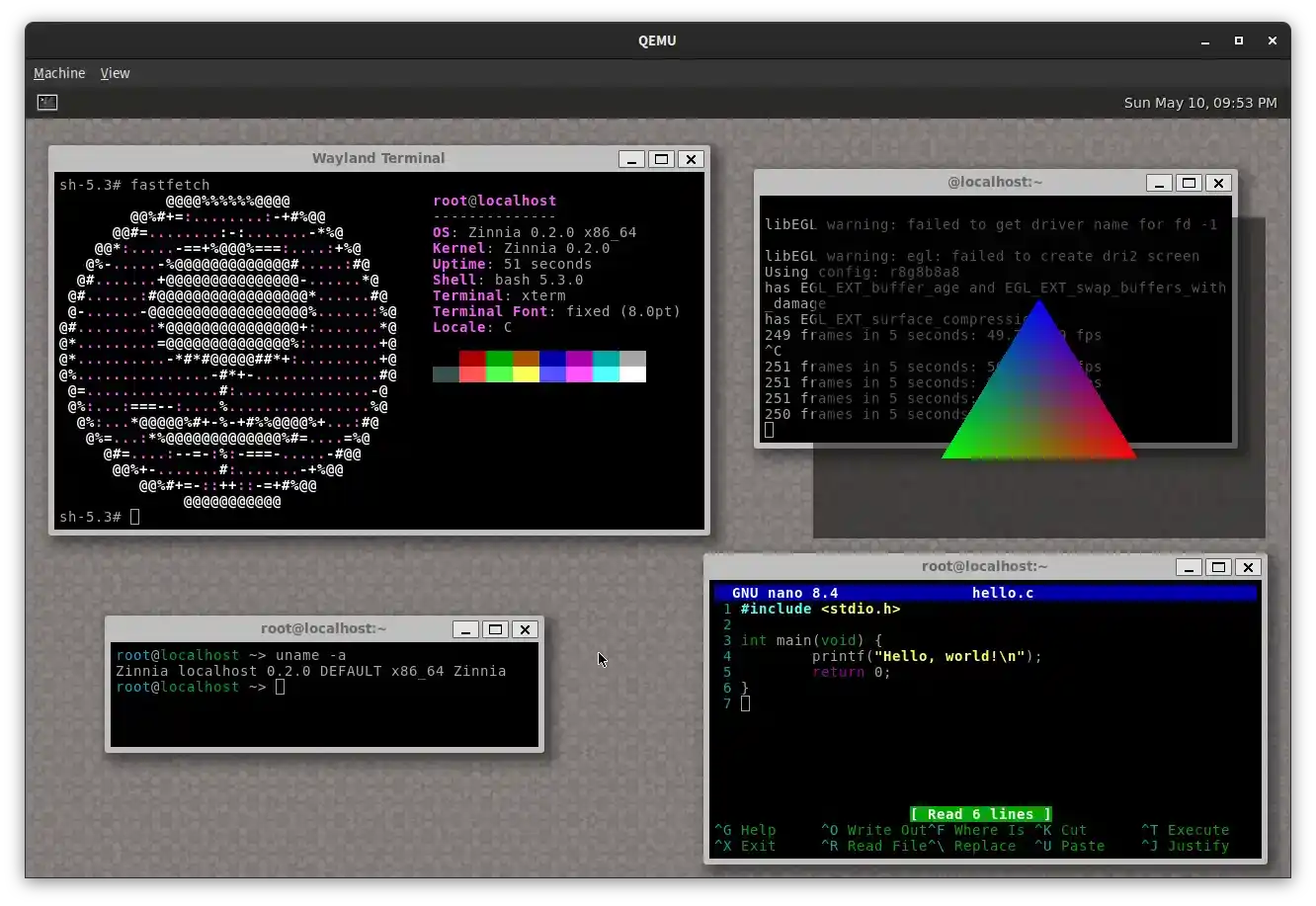Click the white swatch in fastfetch palette
Screen dimensions: 1316x906
tap(632, 374)
